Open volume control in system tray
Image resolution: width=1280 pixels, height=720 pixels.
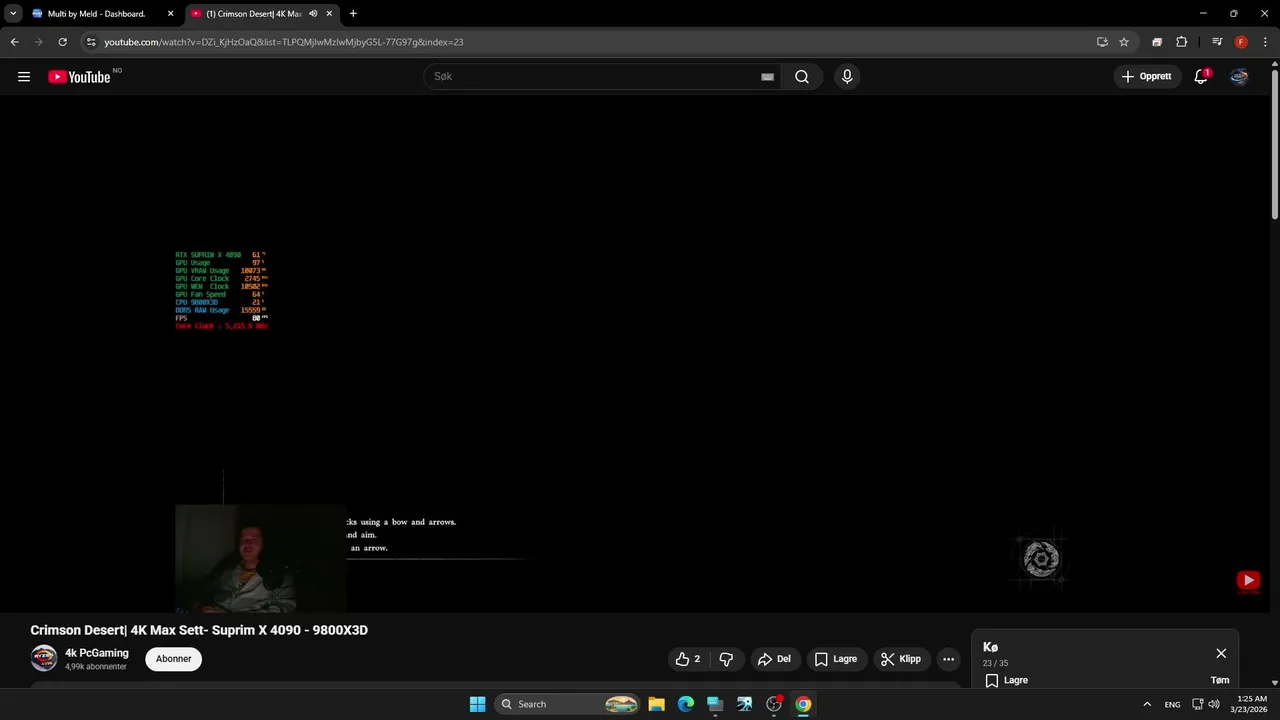tap(1214, 704)
